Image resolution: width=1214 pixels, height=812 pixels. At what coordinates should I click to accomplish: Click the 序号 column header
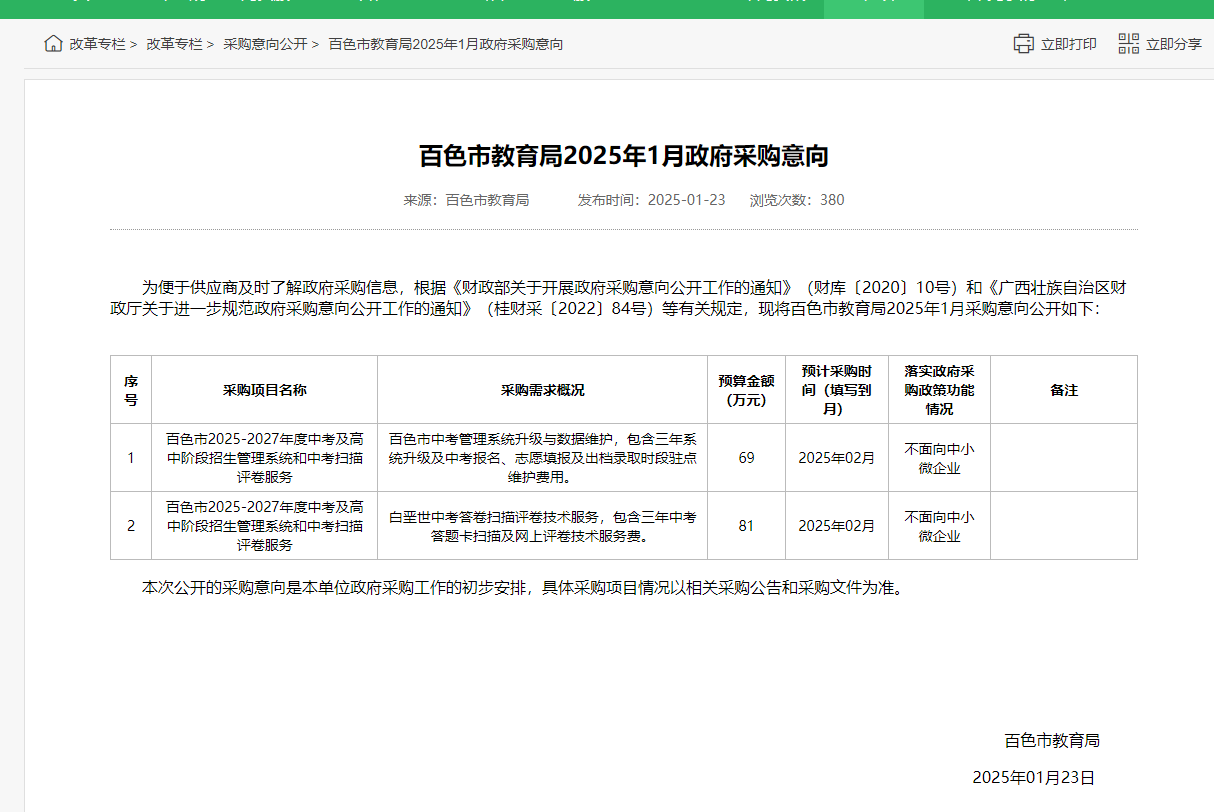click(131, 390)
